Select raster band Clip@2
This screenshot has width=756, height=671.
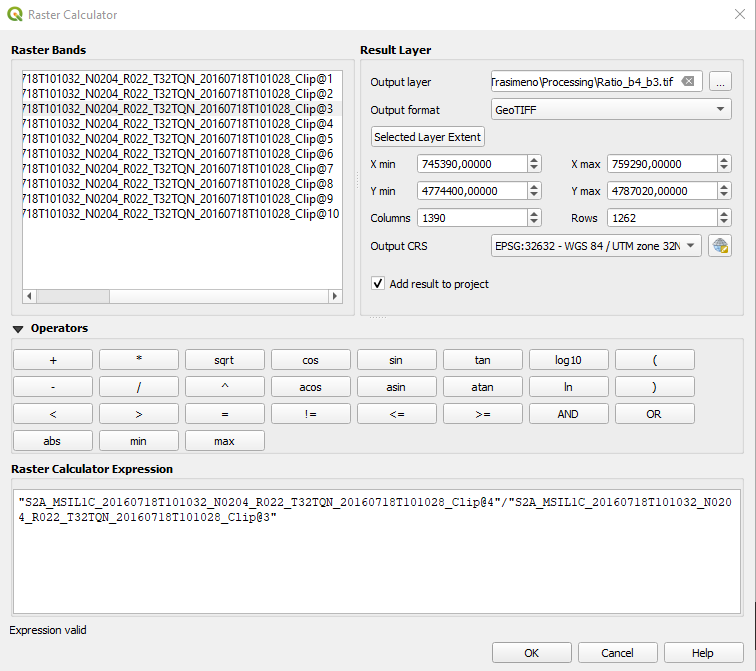[182, 94]
